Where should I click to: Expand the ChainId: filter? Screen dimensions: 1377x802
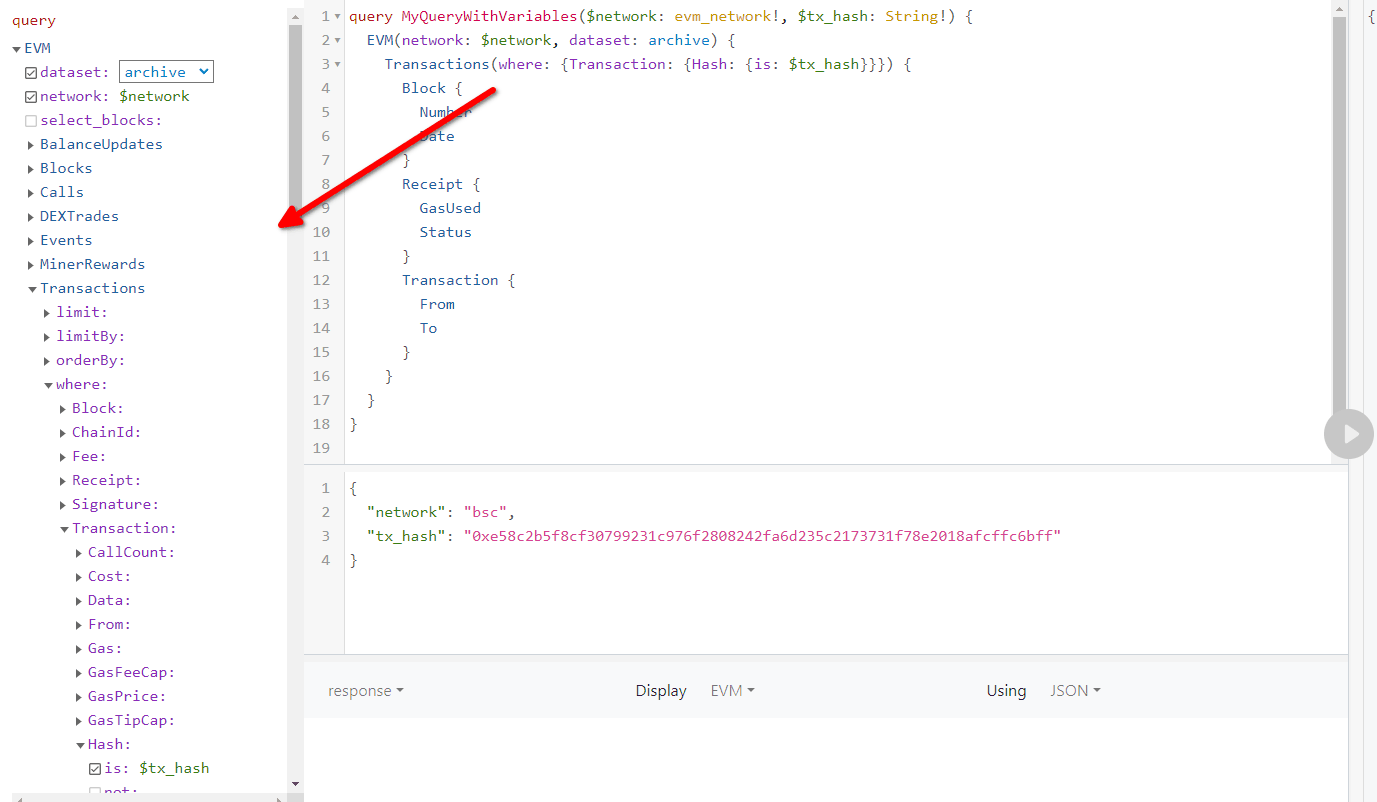coord(63,433)
